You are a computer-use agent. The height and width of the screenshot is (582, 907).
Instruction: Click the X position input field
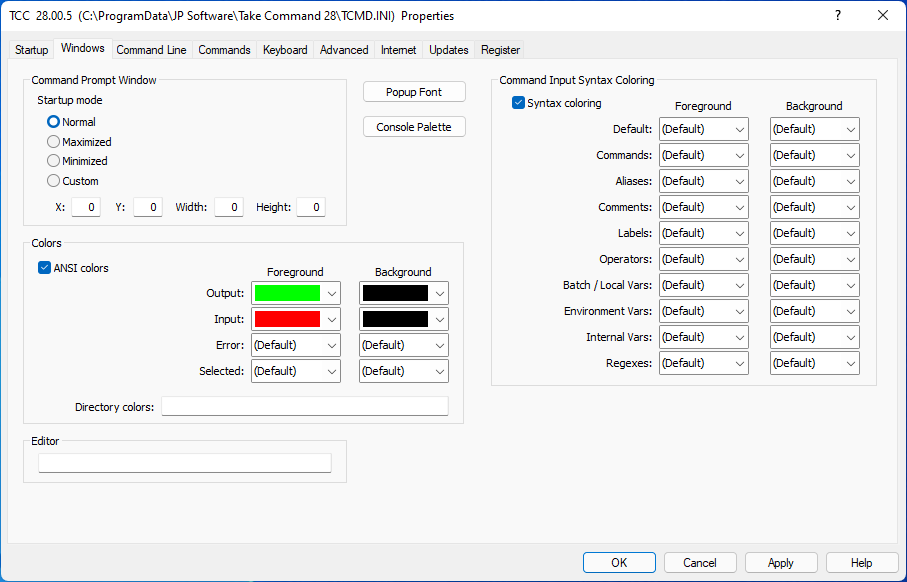[x=86, y=207]
